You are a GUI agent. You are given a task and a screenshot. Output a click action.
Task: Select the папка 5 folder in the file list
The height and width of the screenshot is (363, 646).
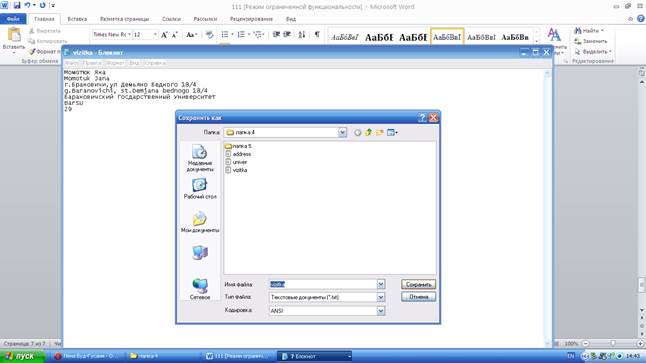coord(238,146)
